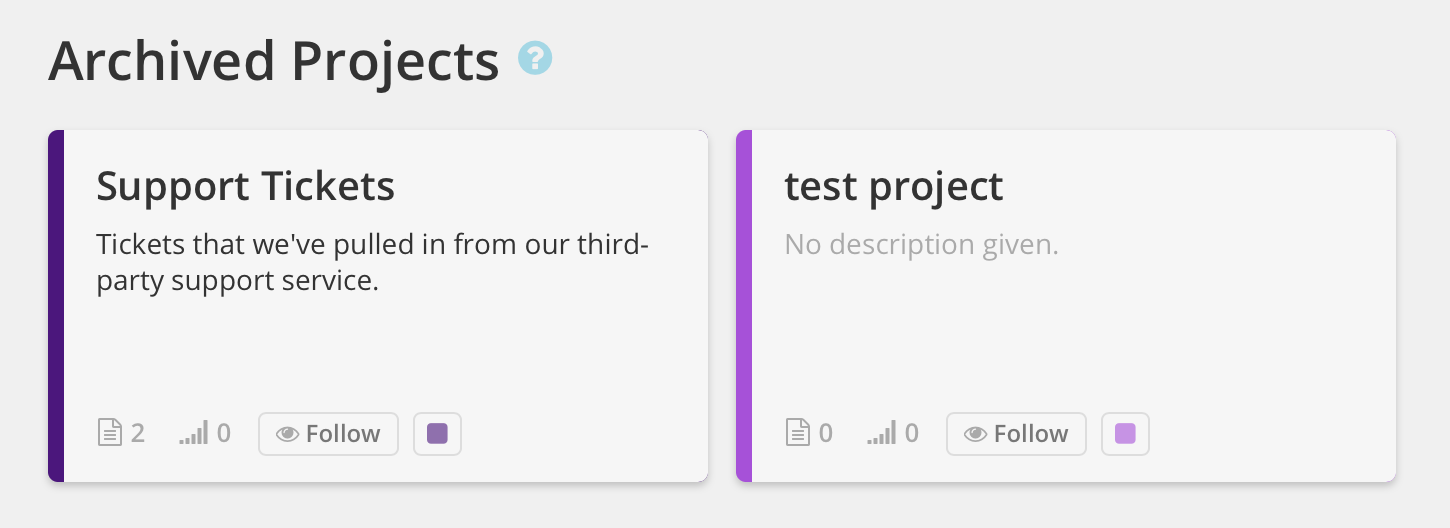
Task: Click the activity bars icon on test project
Action: pyautogui.click(x=882, y=433)
